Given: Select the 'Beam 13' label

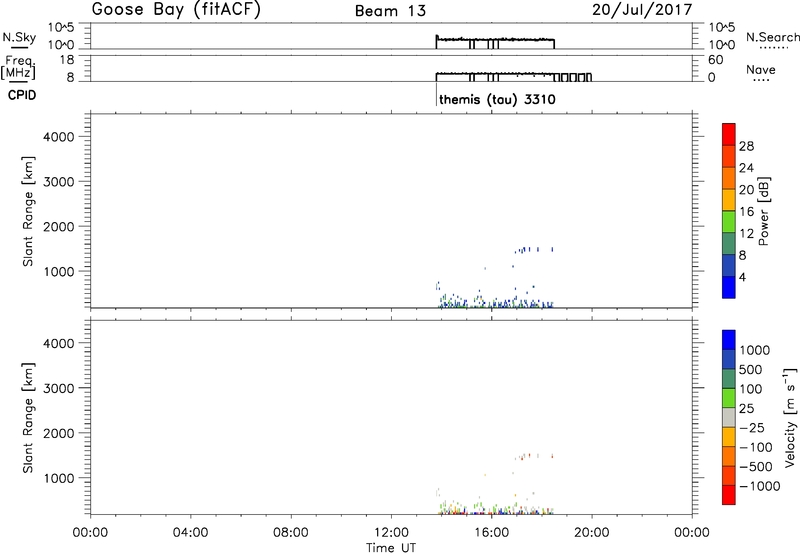Looking at the screenshot, I should pyautogui.click(x=390, y=11).
